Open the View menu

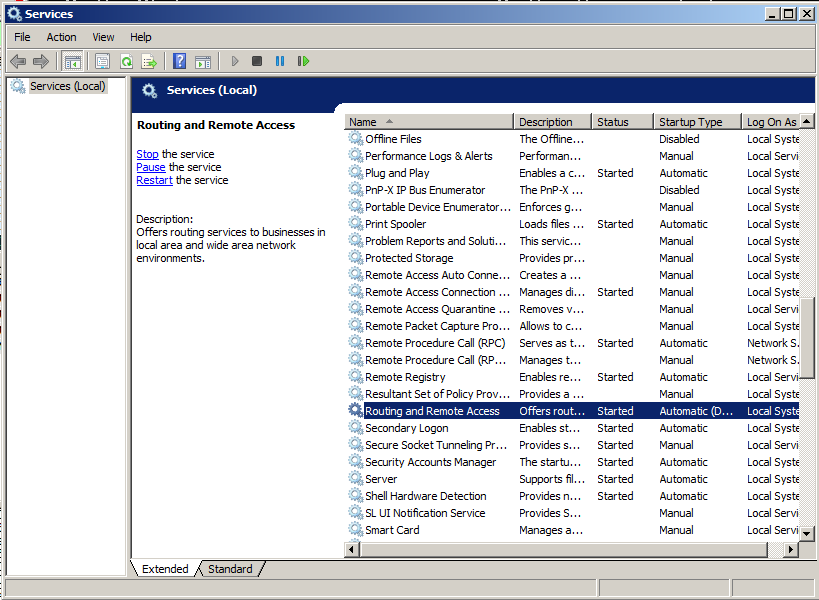pyautogui.click(x=103, y=37)
